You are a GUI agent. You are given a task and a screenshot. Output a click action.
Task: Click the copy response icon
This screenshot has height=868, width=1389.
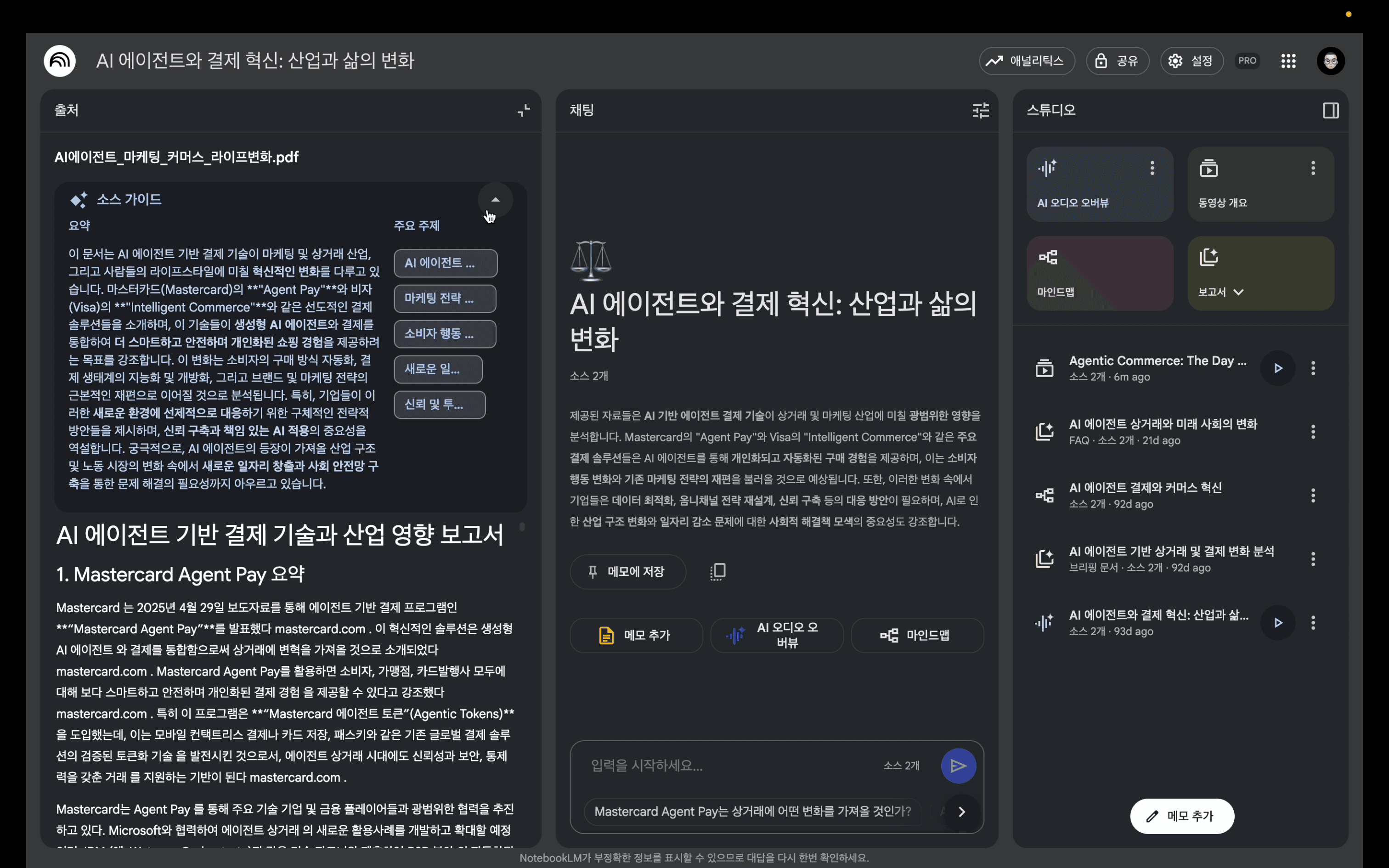717,572
